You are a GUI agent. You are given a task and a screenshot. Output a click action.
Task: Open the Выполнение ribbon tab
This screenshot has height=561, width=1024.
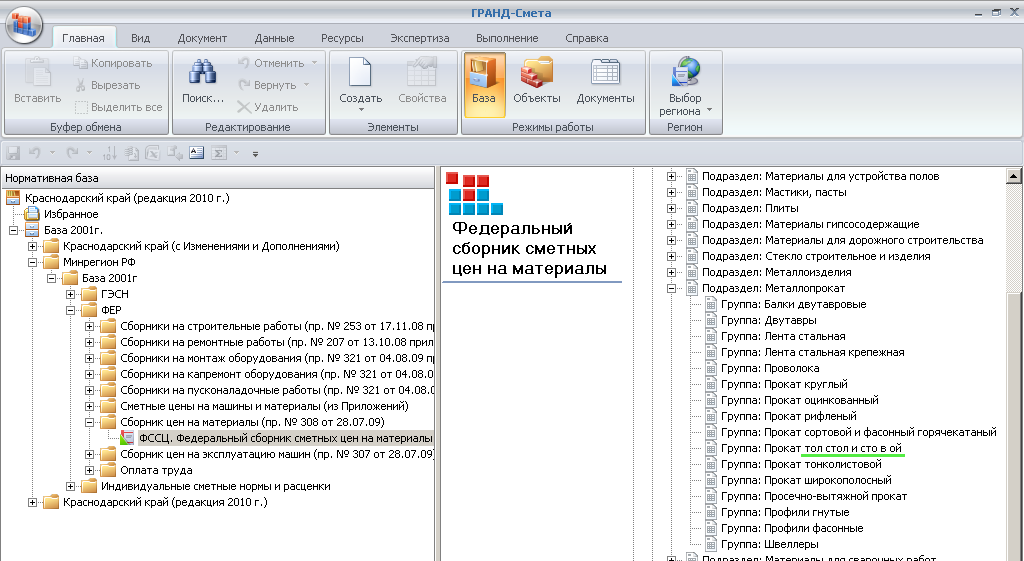click(507, 38)
